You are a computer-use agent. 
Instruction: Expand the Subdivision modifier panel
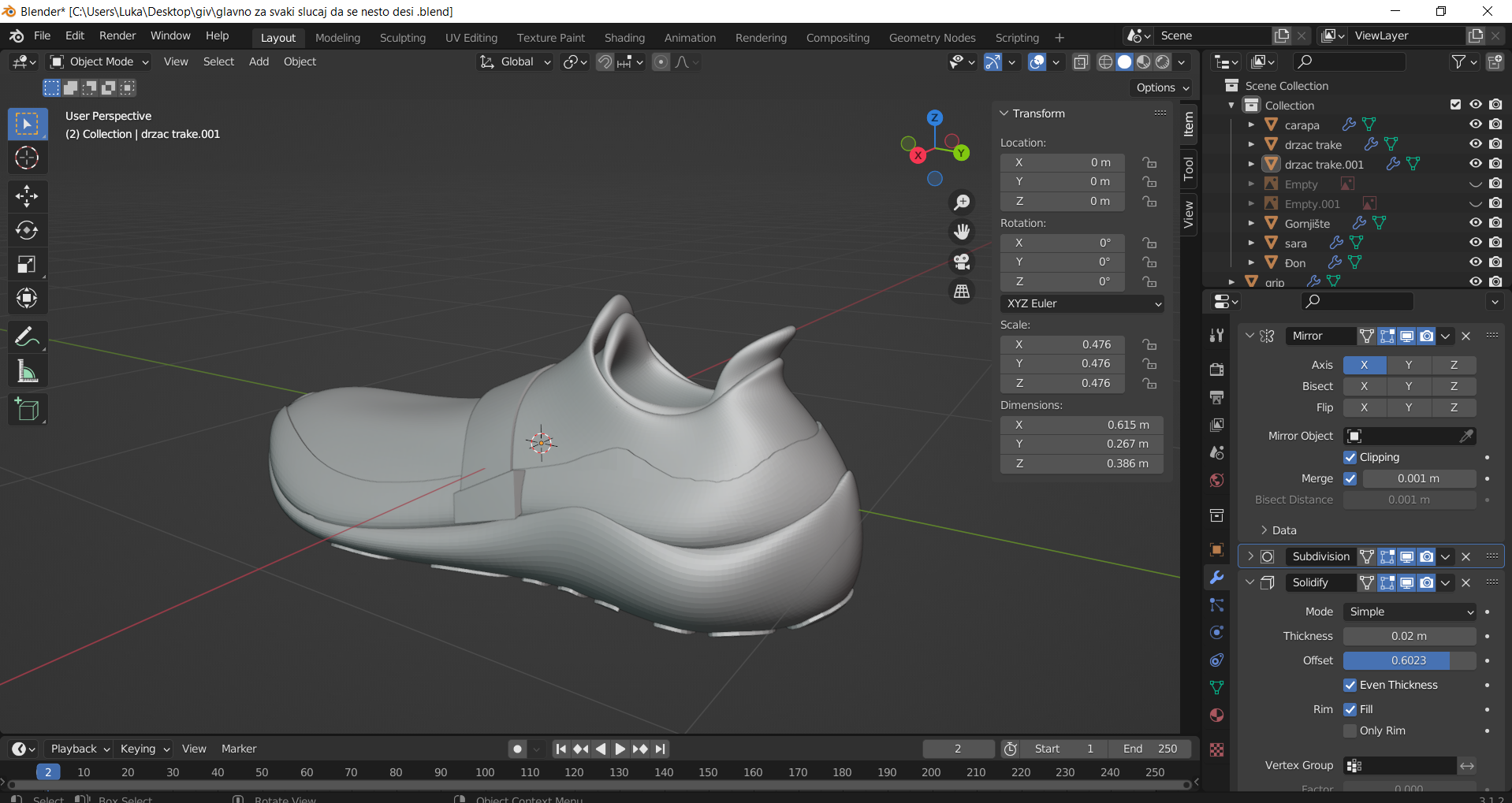(x=1250, y=556)
